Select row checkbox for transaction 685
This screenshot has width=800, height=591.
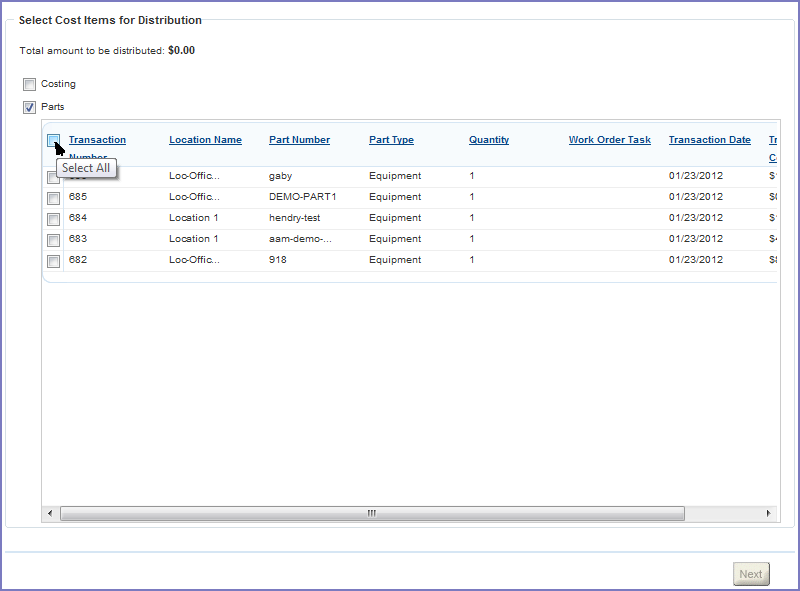coord(53,198)
